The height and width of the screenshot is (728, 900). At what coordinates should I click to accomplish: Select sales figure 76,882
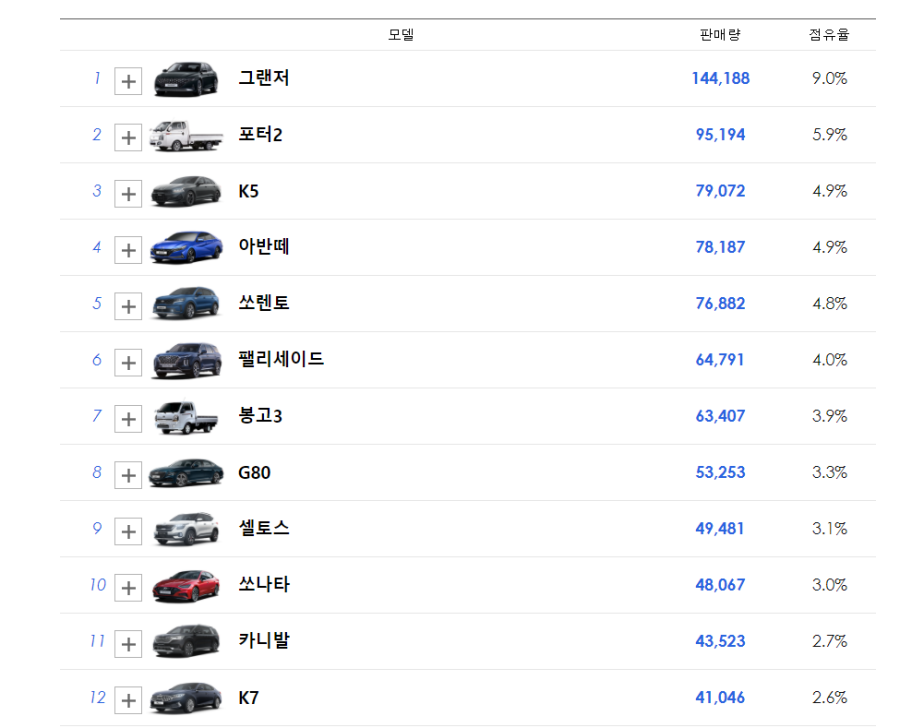click(720, 303)
